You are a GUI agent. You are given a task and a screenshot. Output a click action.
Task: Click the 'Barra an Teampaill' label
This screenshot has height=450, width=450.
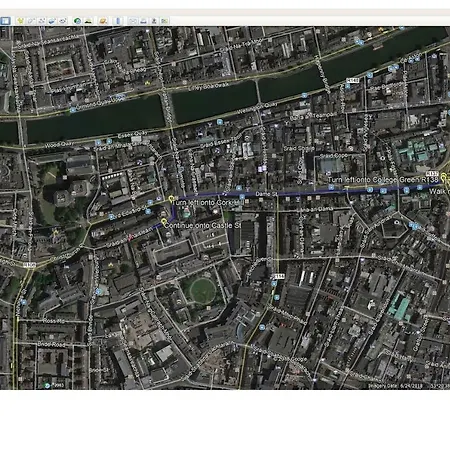(x=313, y=117)
